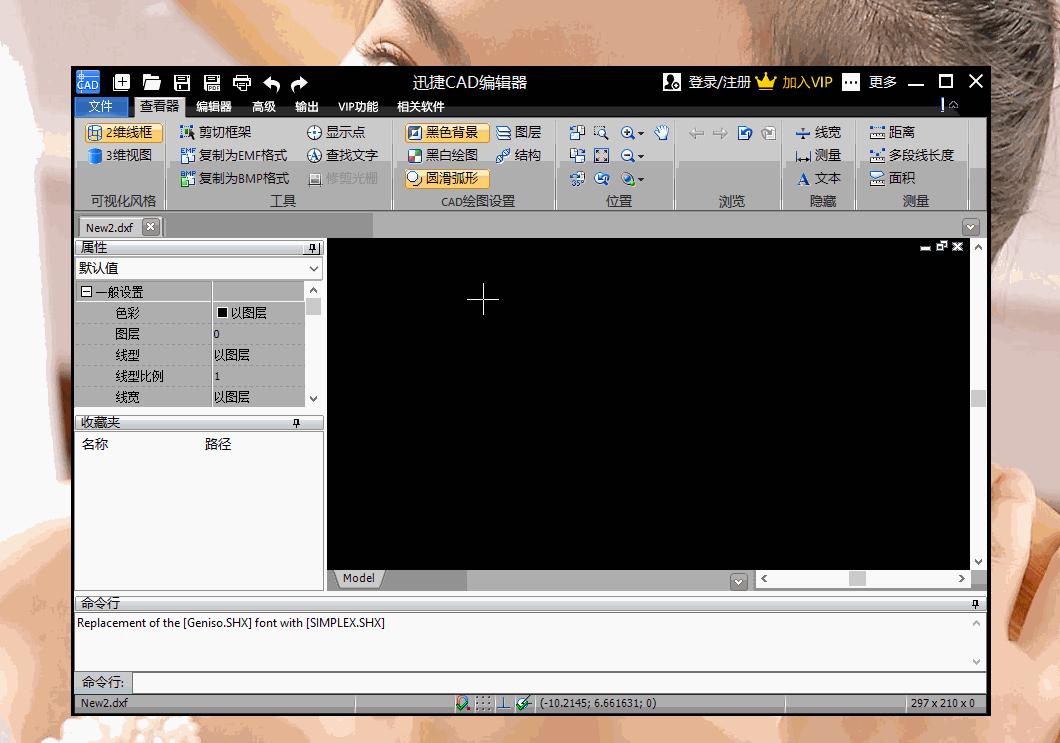
Task: Collapse the 一般设置 section
Action: [x=86, y=292]
